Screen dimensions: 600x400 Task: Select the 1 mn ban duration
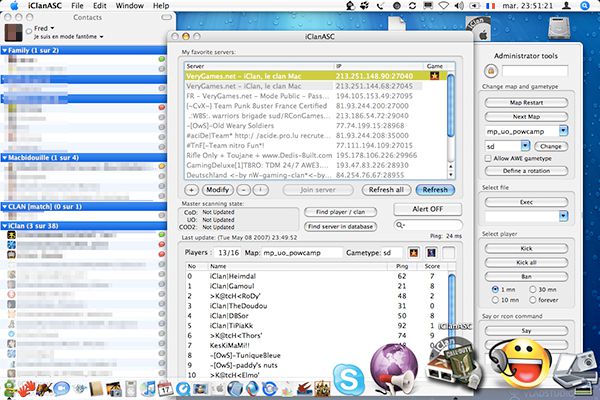[x=495, y=289]
